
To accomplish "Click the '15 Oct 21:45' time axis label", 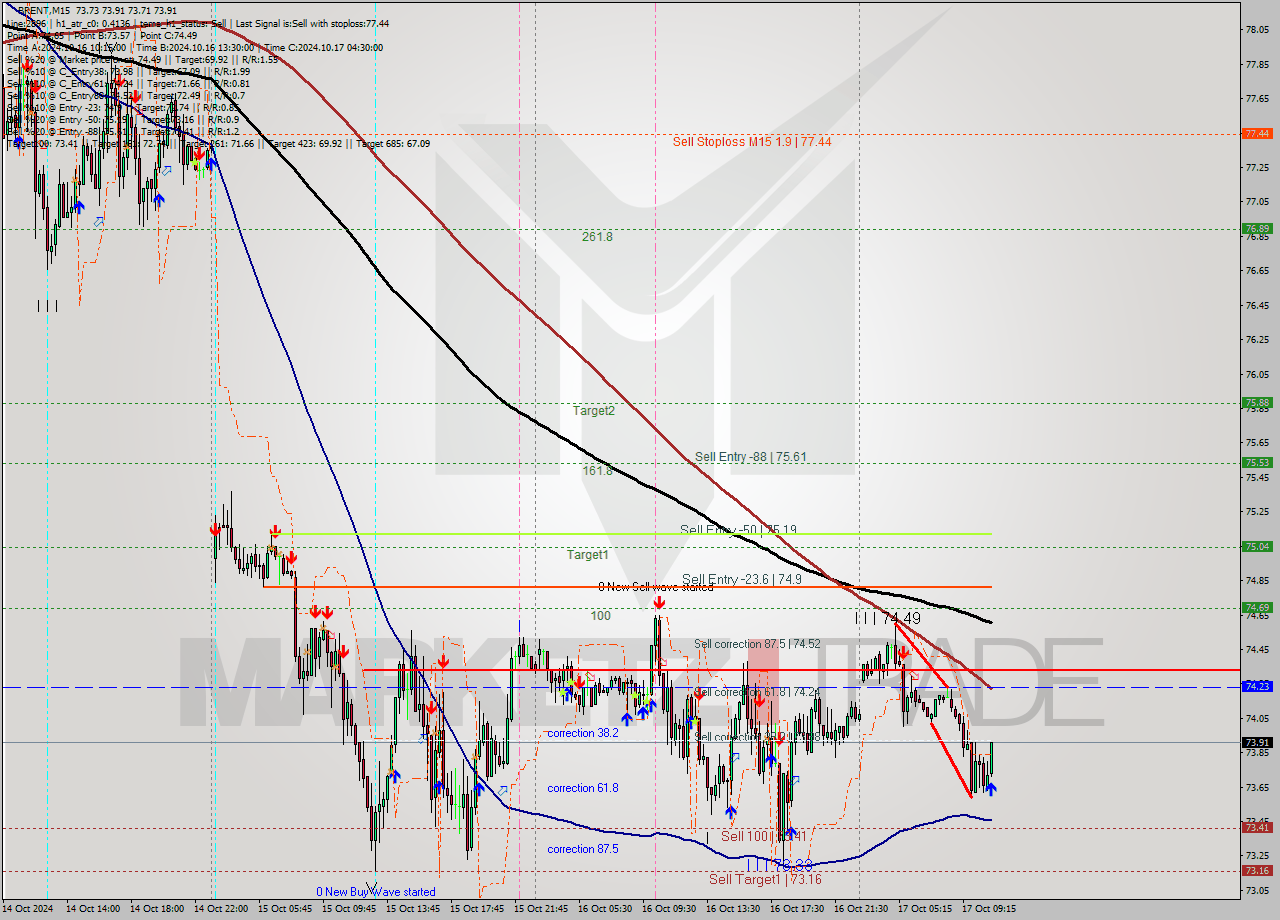I will (541, 909).
